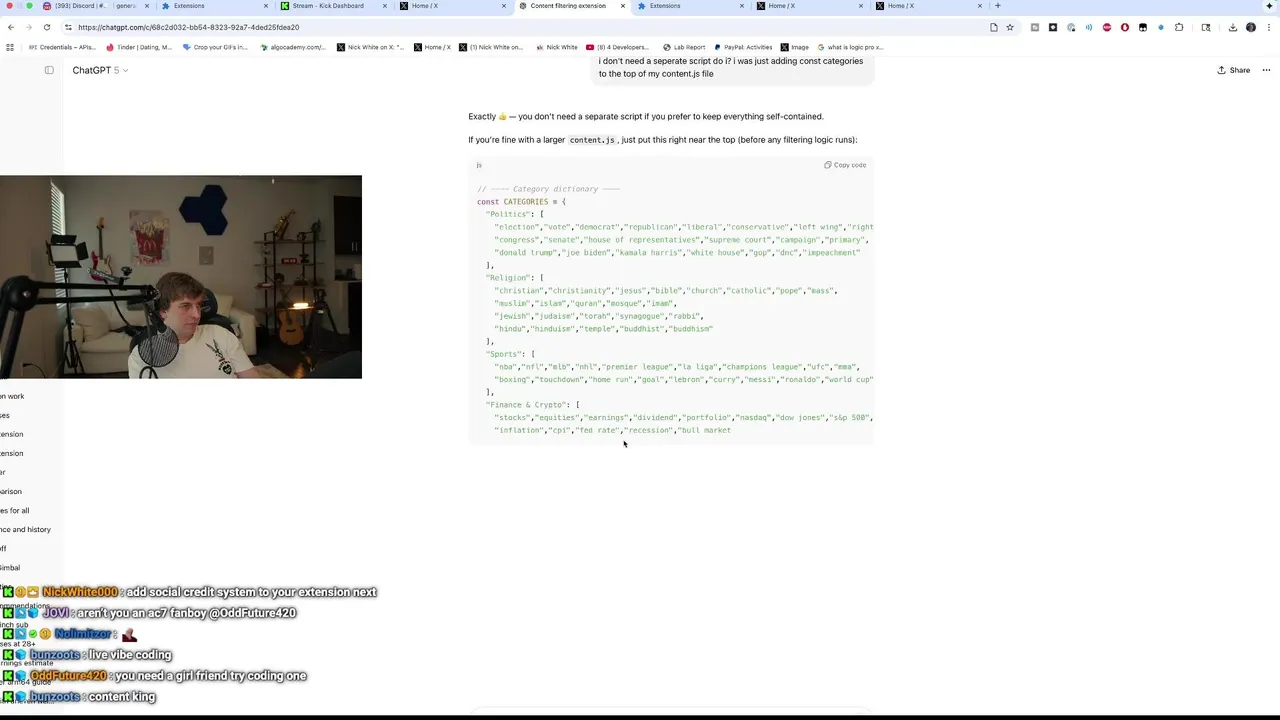The image size is (1280, 720).
Task: Click the webcam video overlay
Action: click(x=181, y=277)
